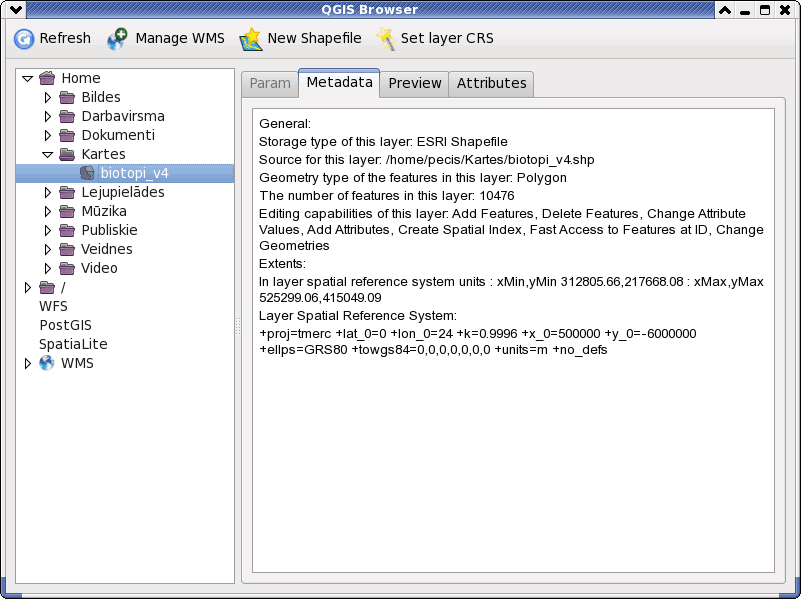The width and height of the screenshot is (801, 599).
Task: Select the PostGIS item in tree
Action: click(65, 325)
